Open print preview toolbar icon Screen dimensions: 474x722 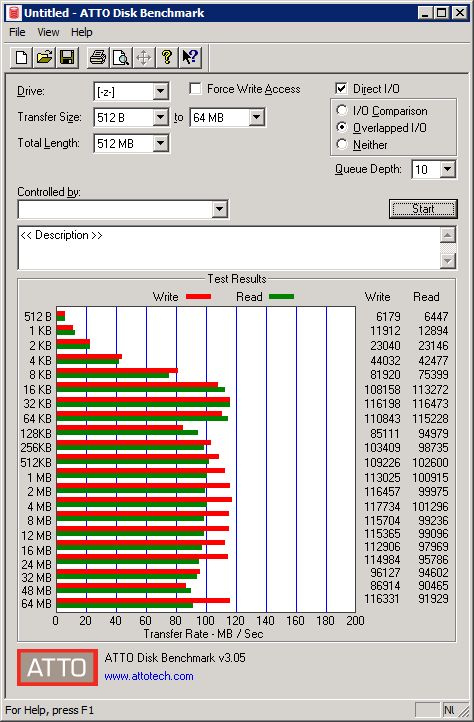click(121, 58)
